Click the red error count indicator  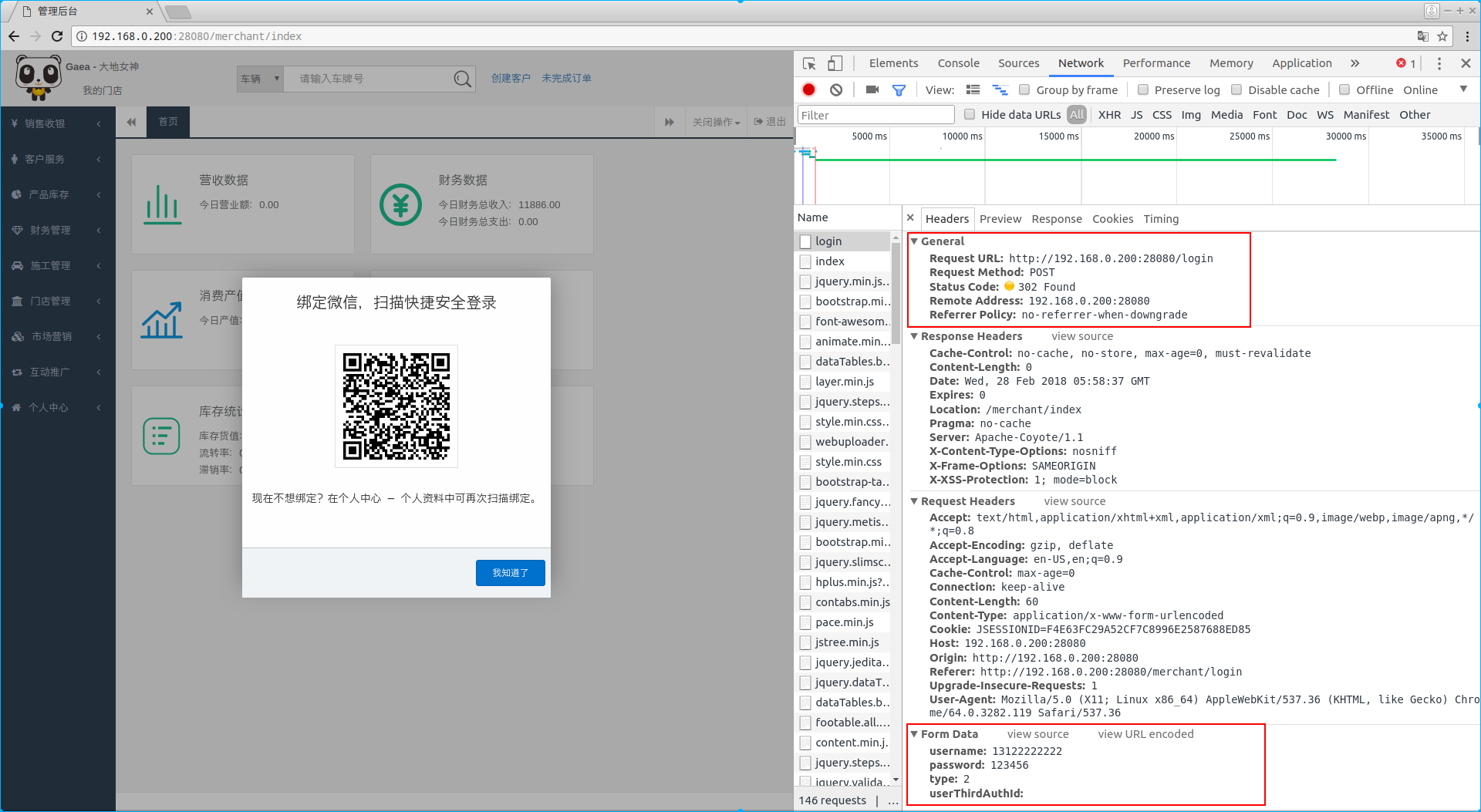tap(1406, 63)
